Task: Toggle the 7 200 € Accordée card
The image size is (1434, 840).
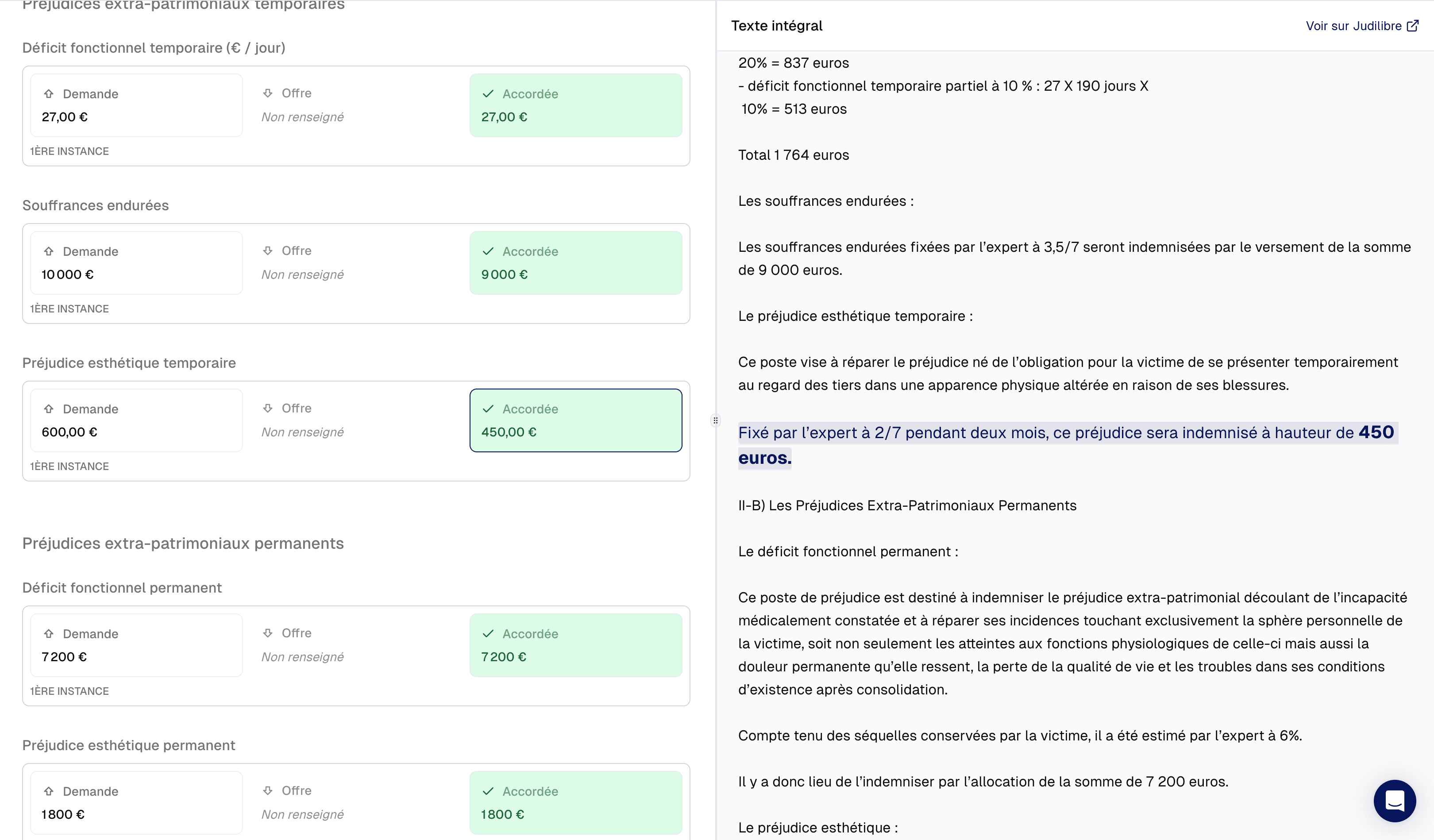Action: pyautogui.click(x=576, y=645)
